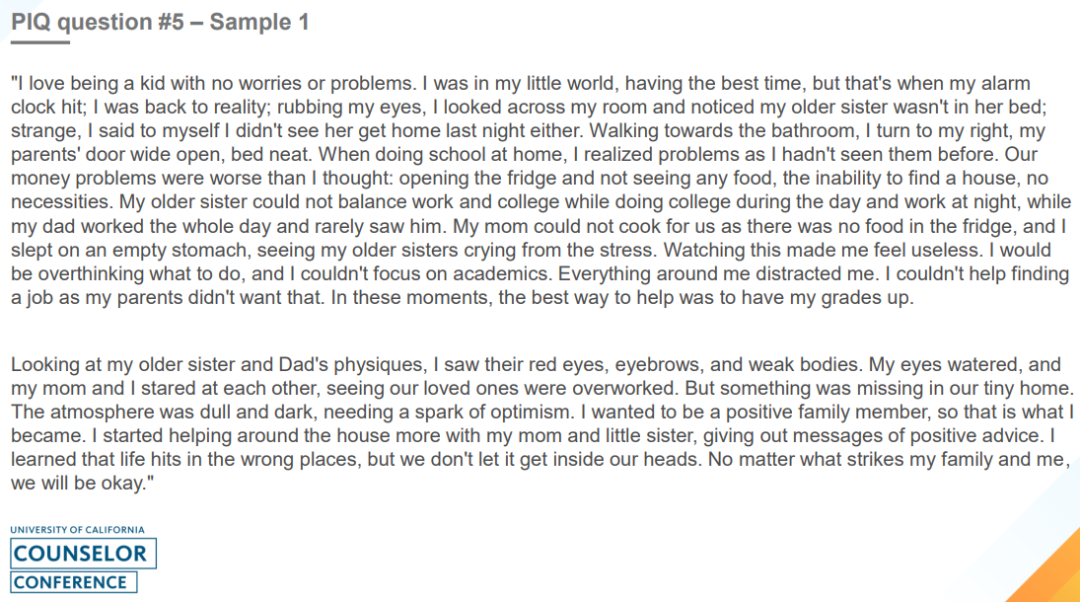The height and width of the screenshot is (602, 1080).
Task: Click the "UNIVERSITY OF CALIFORNIA" logo text
Action: pyautogui.click(x=77, y=530)
